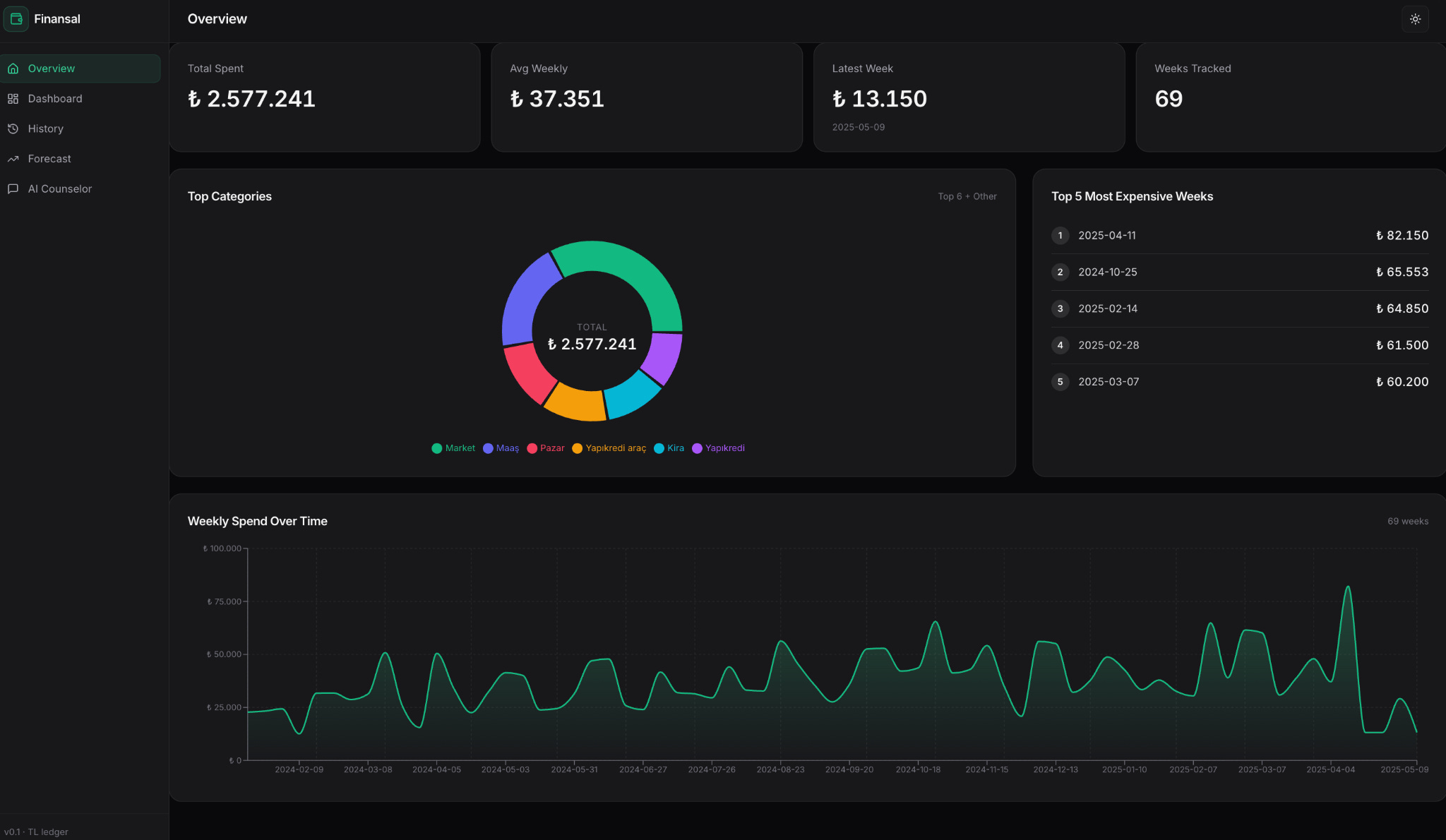
Task: Open the History page
Action: [80, 128]
